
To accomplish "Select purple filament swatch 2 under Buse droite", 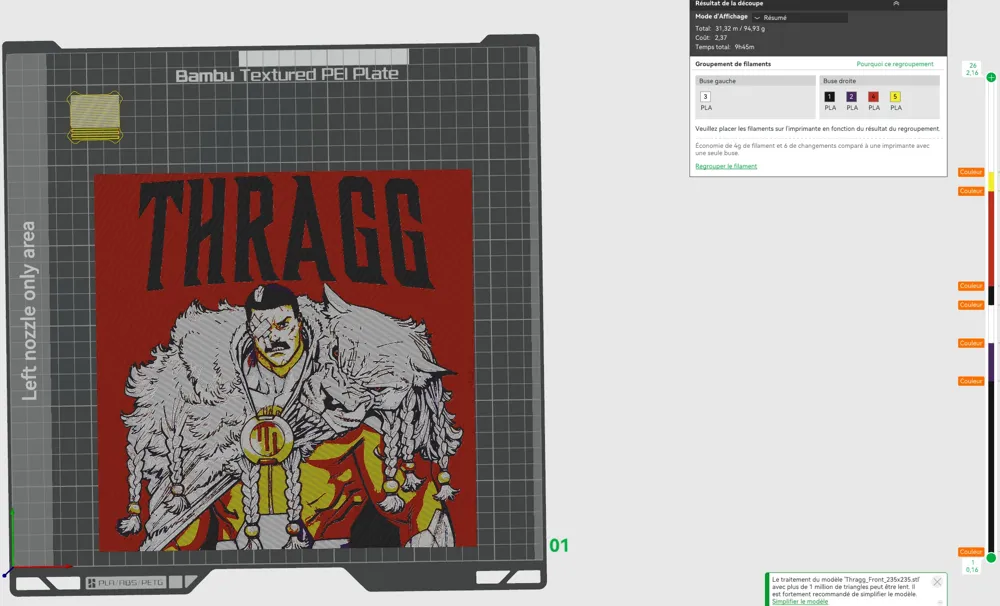I will 851,96.
